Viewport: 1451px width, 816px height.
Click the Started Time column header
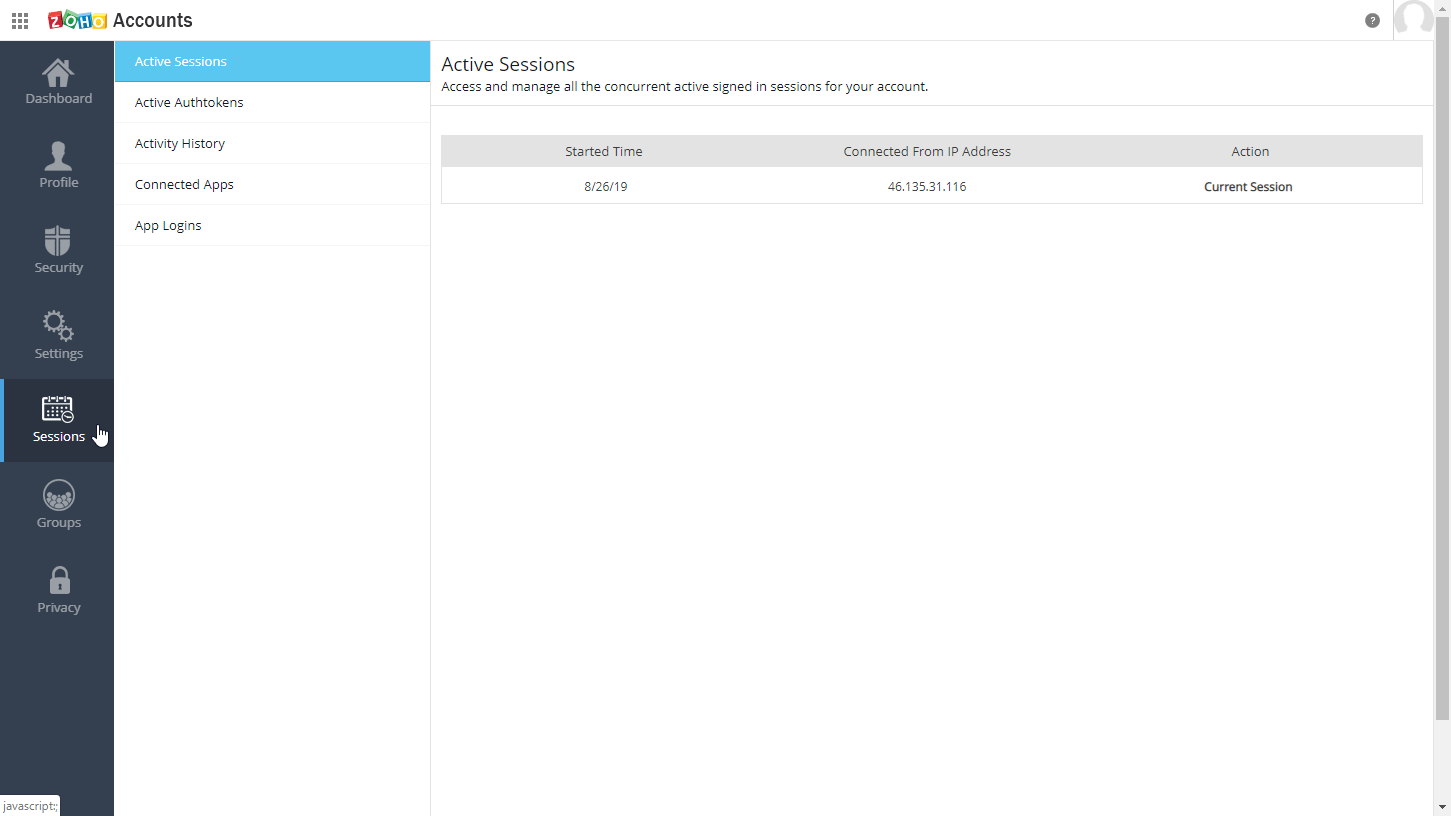tap(604, 151)
